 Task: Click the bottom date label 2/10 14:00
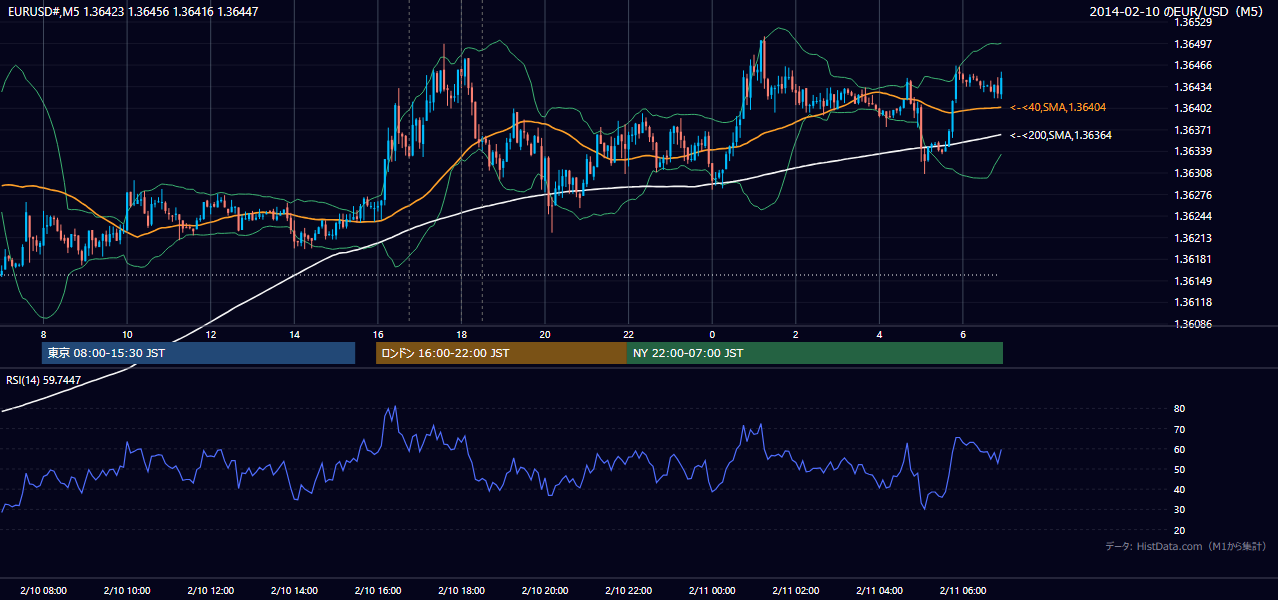click(x=293, y=590)
